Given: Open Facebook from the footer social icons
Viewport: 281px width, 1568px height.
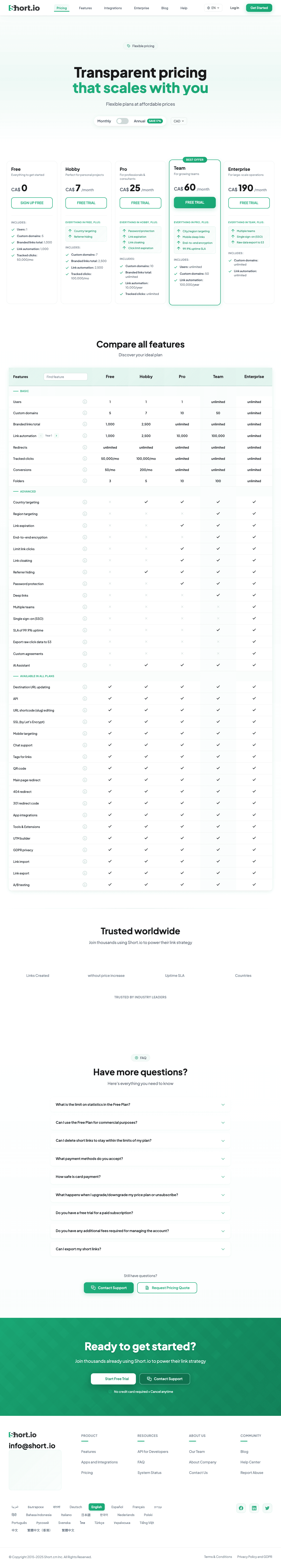Looking at the screenshot, I should [x=241, y=1508].
